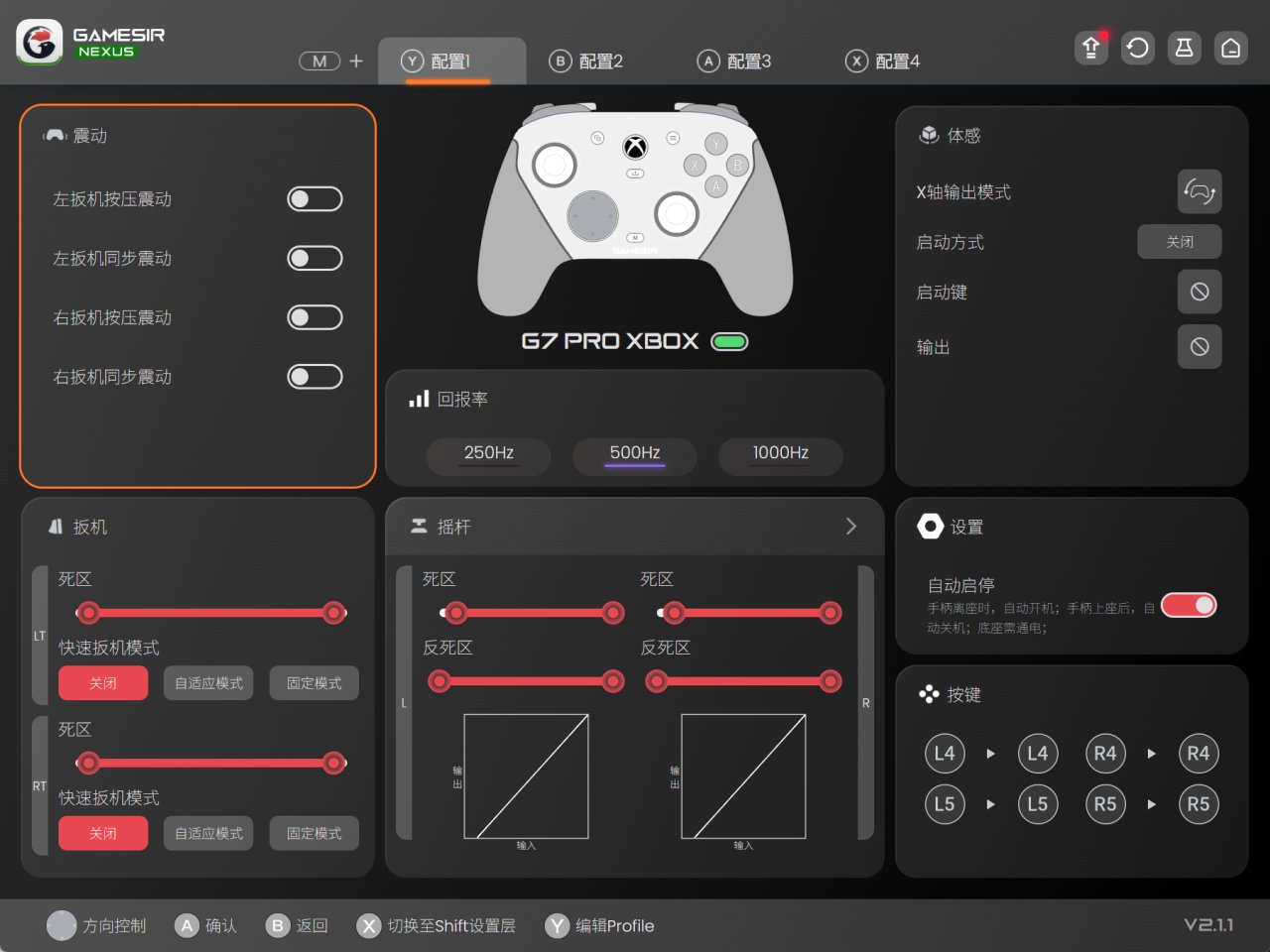The image size is (1270, 952).
Task: Click the X footer button icon
Action: tap(369, 925)
